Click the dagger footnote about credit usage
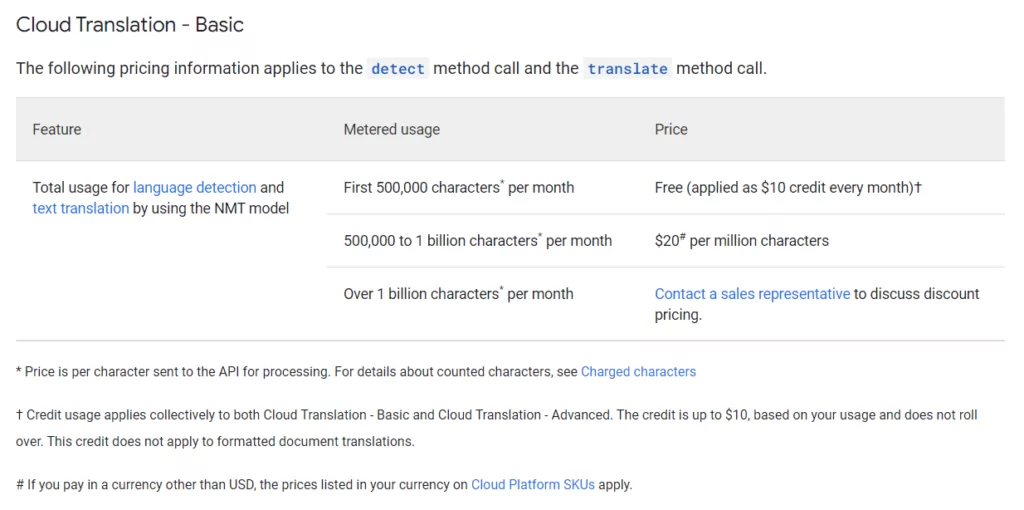The image size is (1024, 510). 496,428
